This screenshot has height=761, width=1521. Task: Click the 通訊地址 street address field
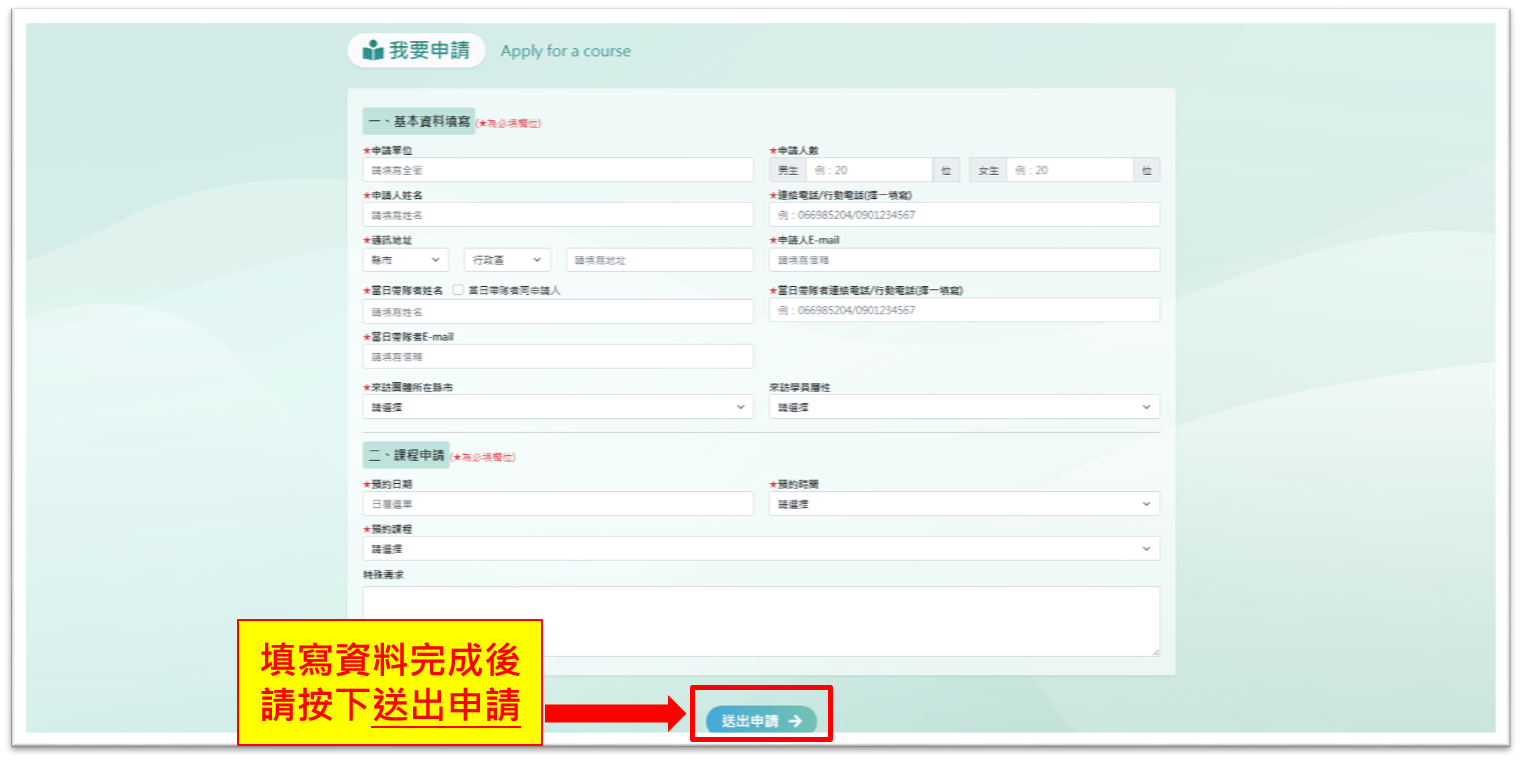[x=660, y=260]
